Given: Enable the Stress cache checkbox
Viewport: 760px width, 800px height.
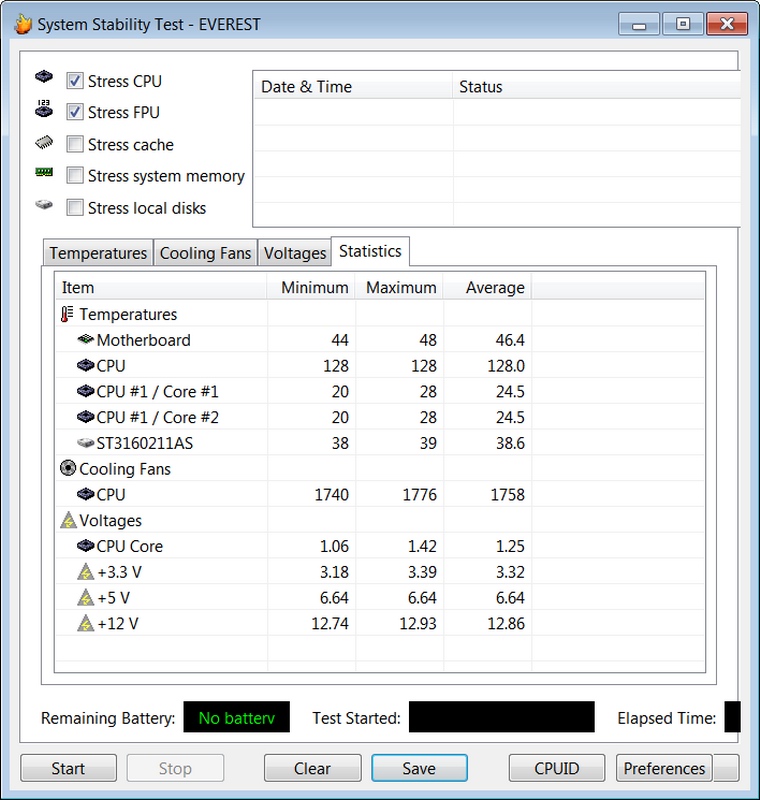Looking at the screenshot, I should [x=75, y=145].
